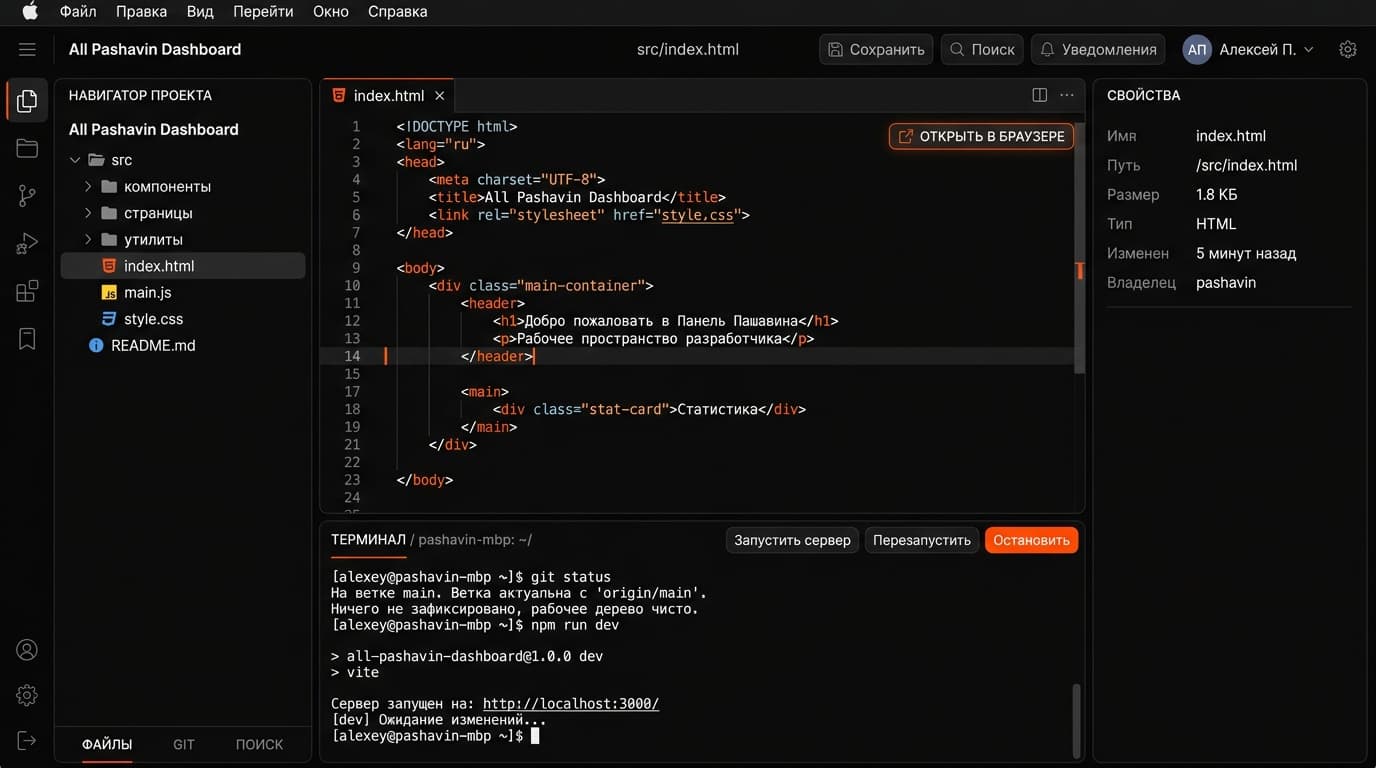
Task: Collapse the src folder in the project navigator
Action: click(x=75, y=159)
